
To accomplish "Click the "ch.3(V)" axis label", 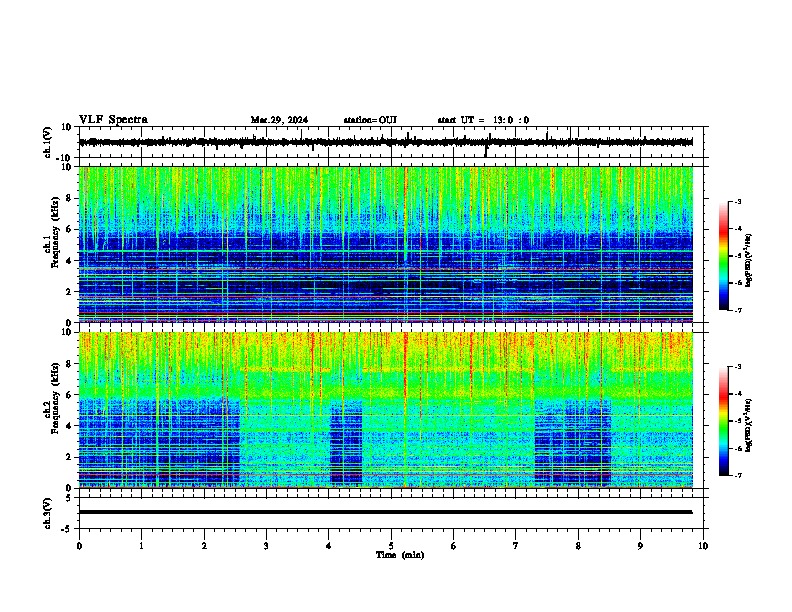I will [47, 513].
